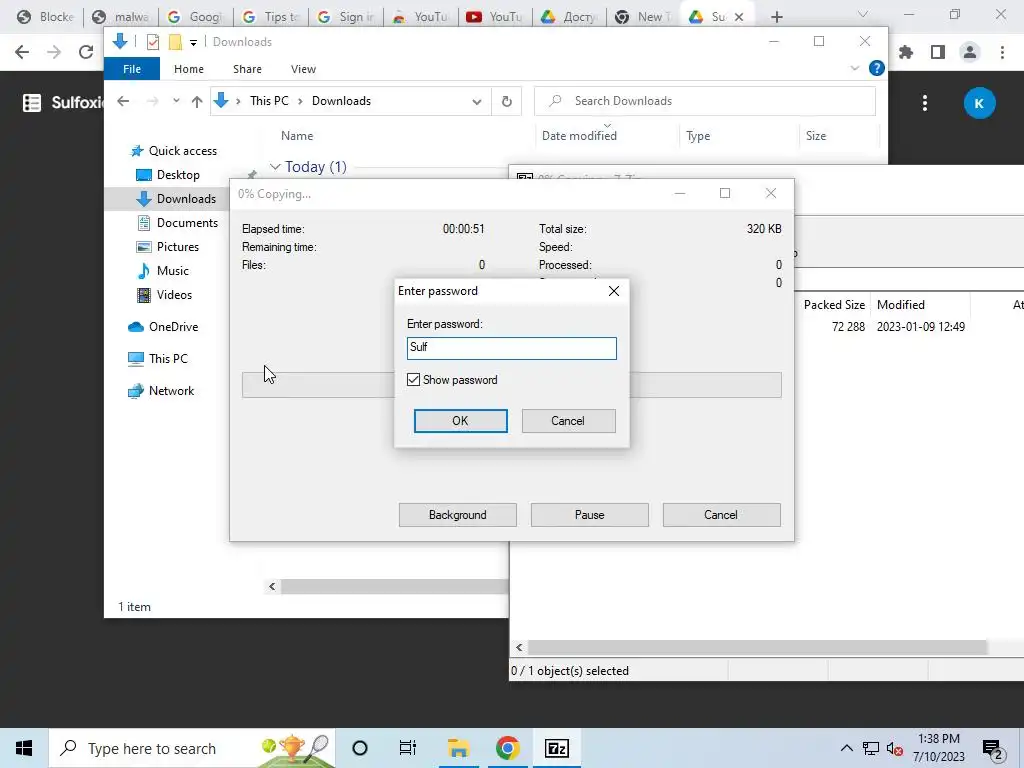Image resolution: width=1024 pixels, height=768 pixels.
Task: Select Quick access in navigation pane
Action: tap(183, 151)
